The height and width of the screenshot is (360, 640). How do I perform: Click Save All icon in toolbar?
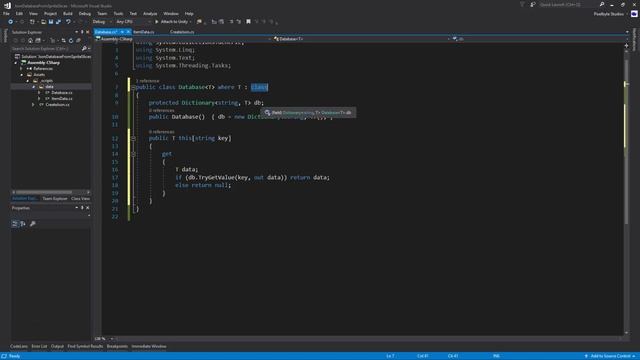tap(58, 22)
